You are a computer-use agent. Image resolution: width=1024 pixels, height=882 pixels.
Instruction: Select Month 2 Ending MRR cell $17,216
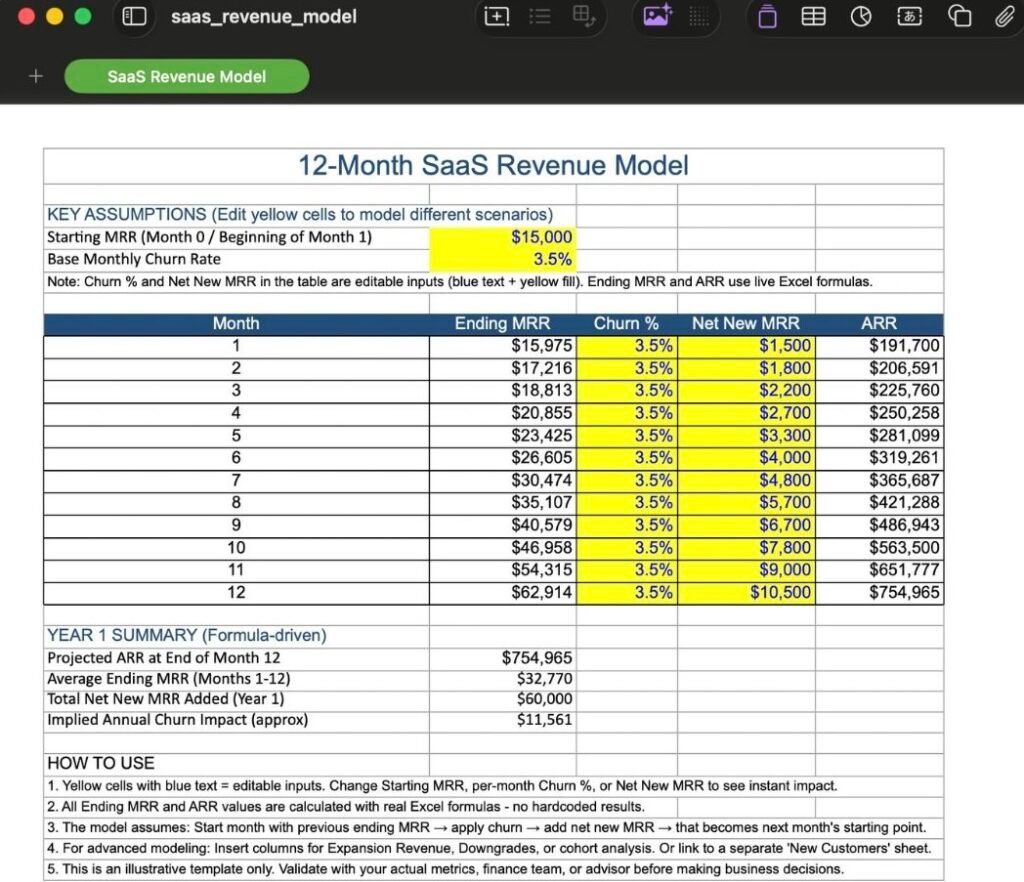(503, 369)
